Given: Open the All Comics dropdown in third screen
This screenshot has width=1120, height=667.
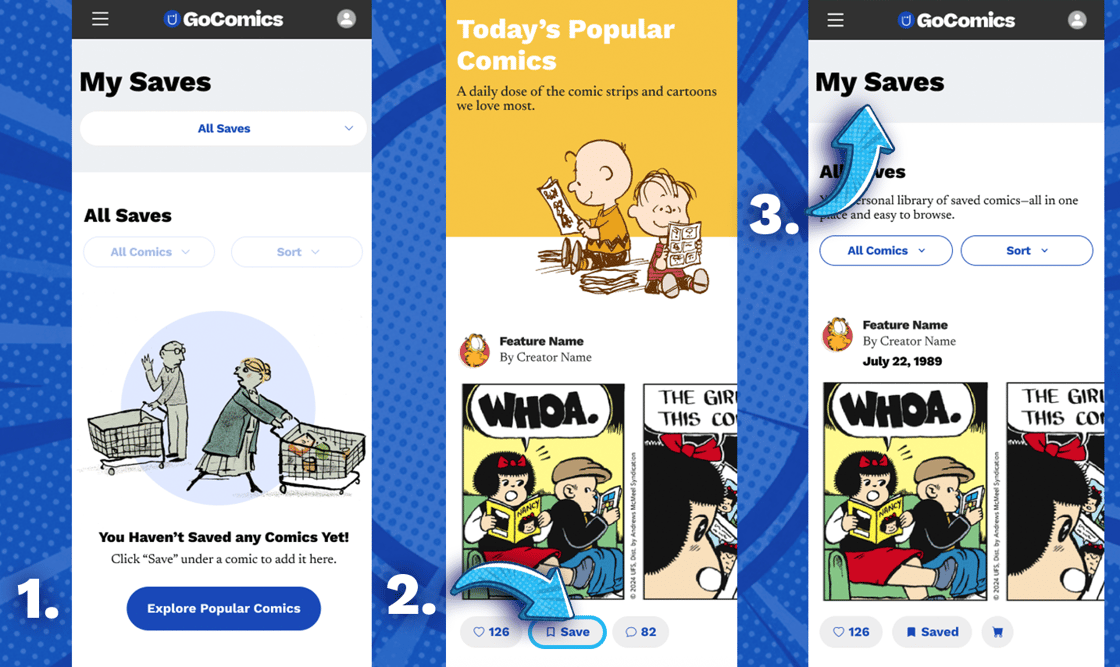Looking at the screenshot, I should [x=886, y=251].
